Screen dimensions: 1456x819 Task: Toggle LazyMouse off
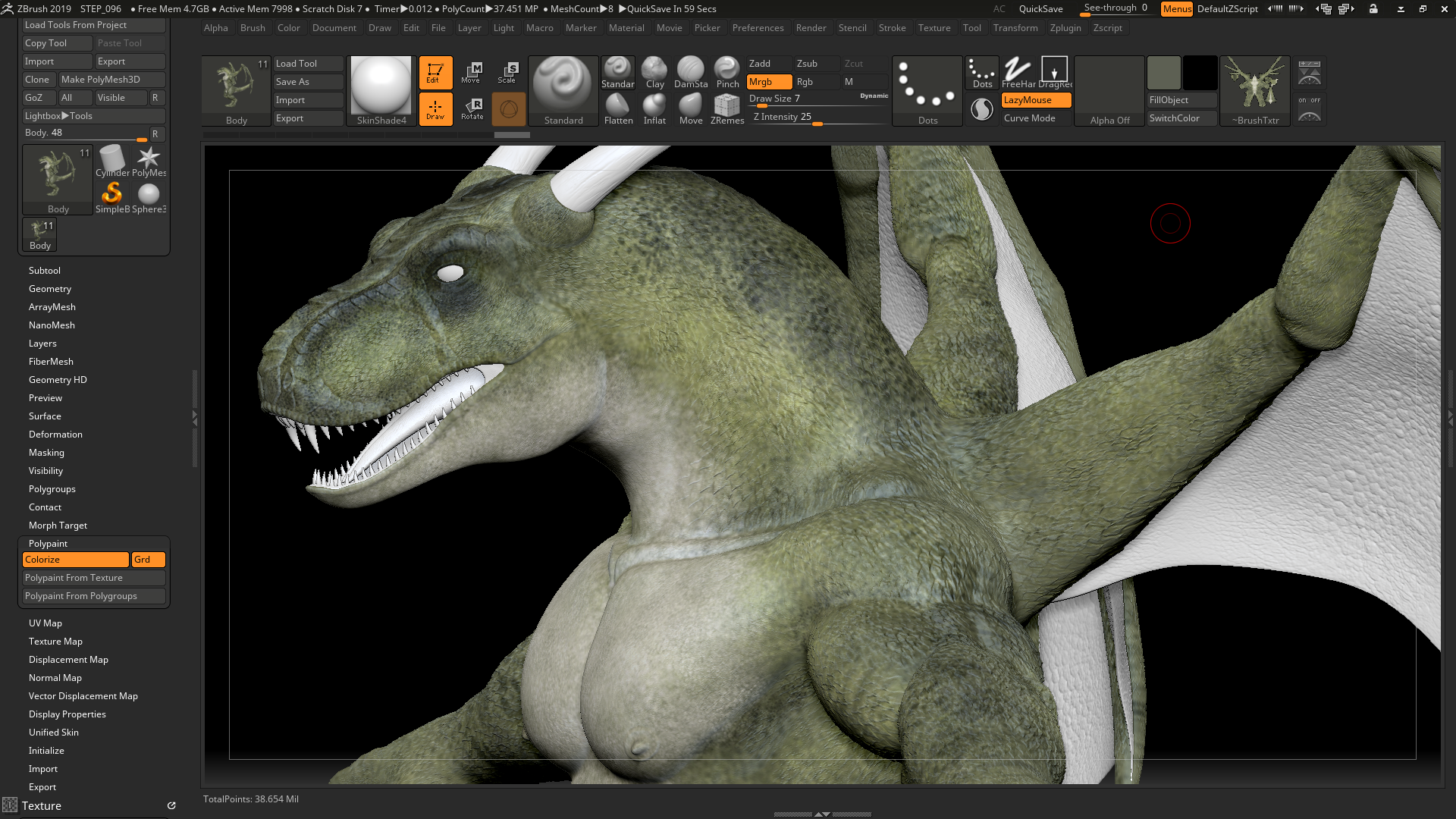pyautogui.click(x=1035, y=100)
